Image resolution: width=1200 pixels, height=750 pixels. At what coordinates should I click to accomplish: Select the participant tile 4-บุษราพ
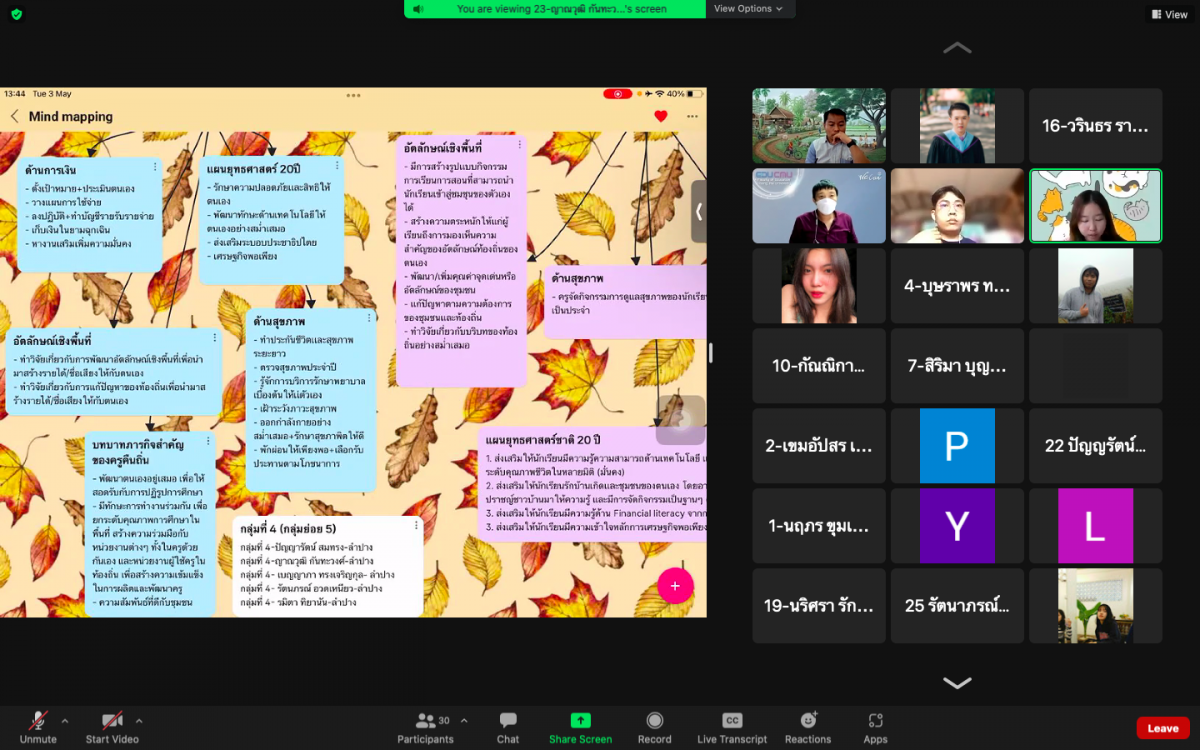(x=957, y=286)
